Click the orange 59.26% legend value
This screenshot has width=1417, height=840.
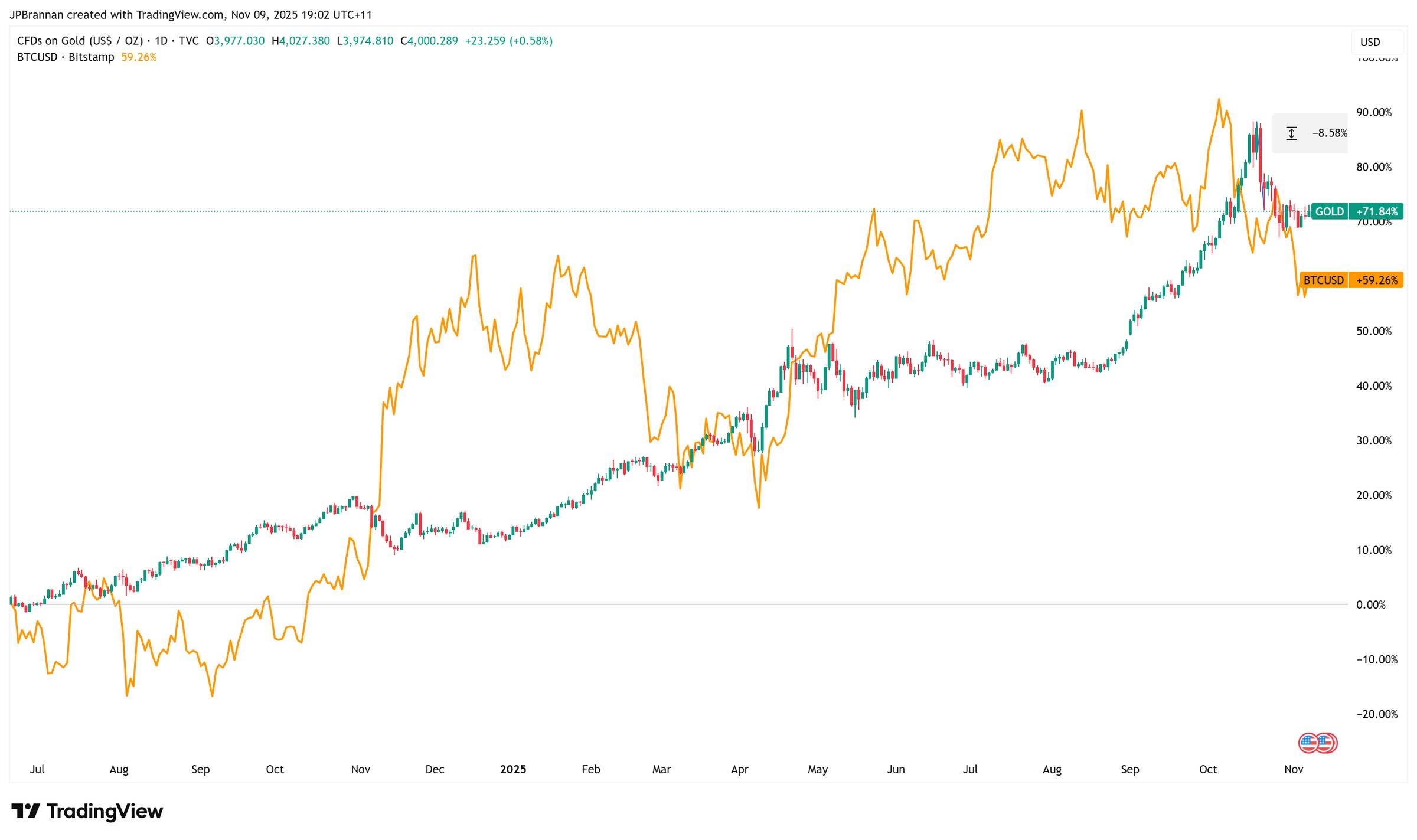click(139, 57)
